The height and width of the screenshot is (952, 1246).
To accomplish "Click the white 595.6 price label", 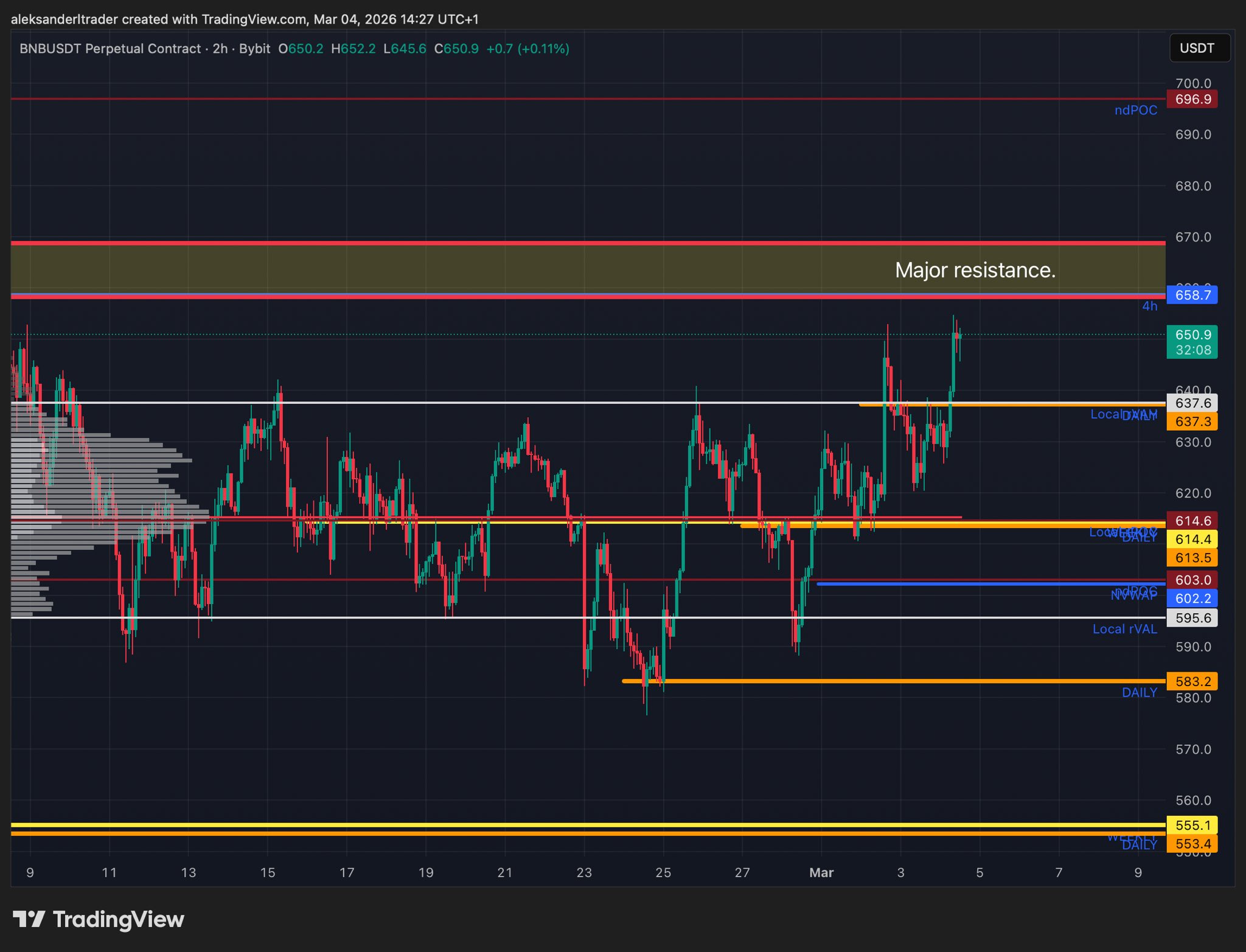I will 1192,618.
